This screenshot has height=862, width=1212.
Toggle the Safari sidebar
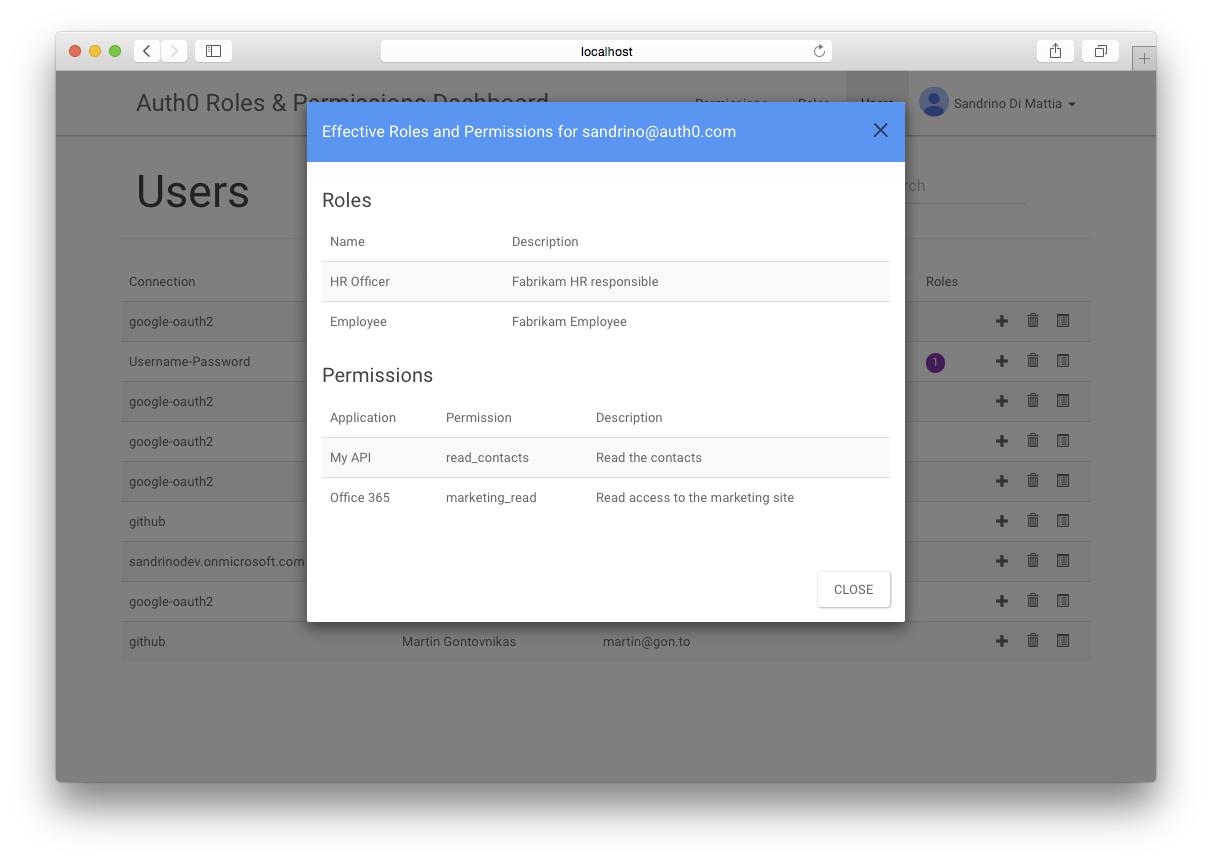click(x=213, y=51)
